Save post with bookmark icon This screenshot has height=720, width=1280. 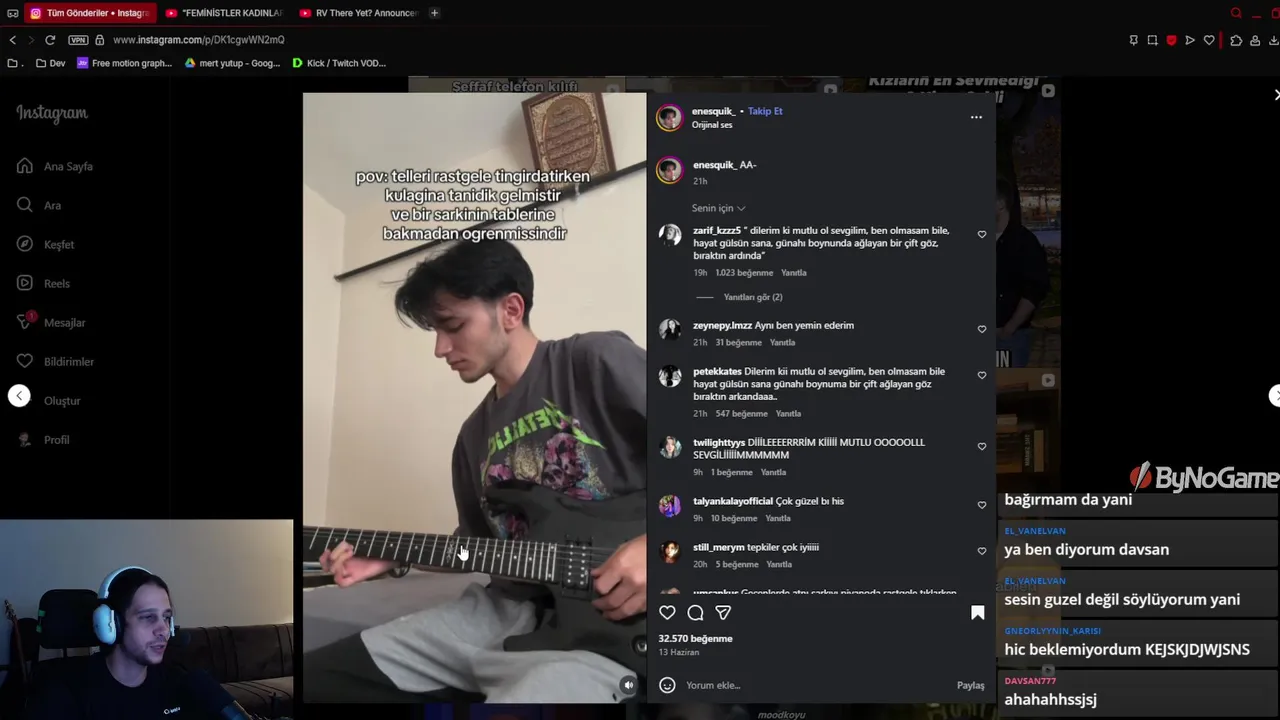pos(977,613)
